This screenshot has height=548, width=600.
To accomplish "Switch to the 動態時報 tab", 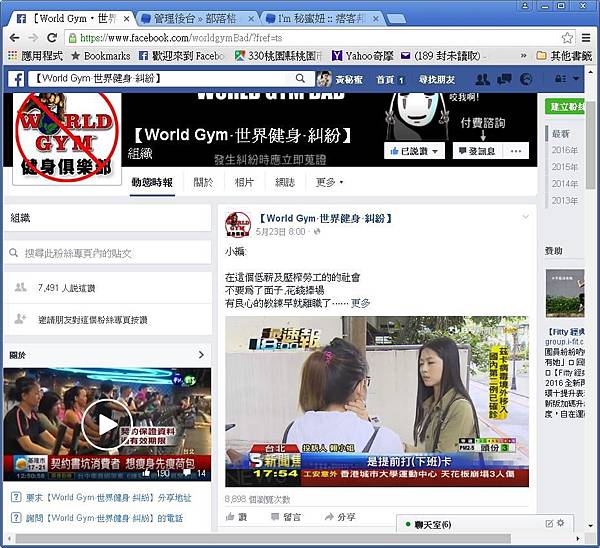I will coord(152,183).
